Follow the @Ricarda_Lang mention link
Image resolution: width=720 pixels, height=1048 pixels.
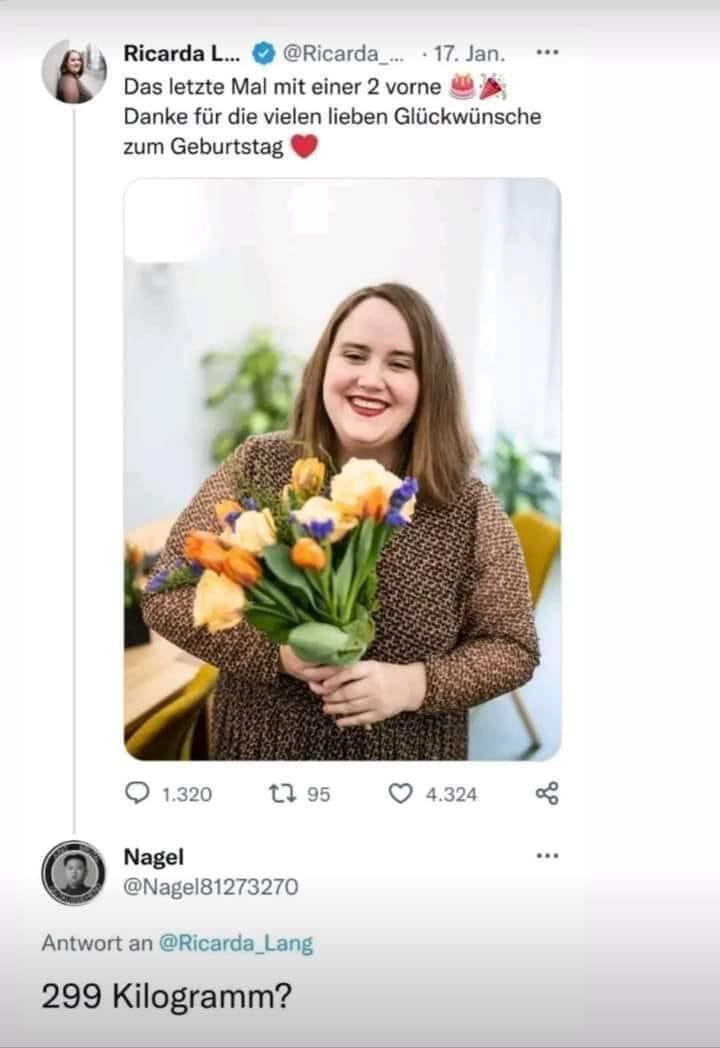tap(235, 943)
